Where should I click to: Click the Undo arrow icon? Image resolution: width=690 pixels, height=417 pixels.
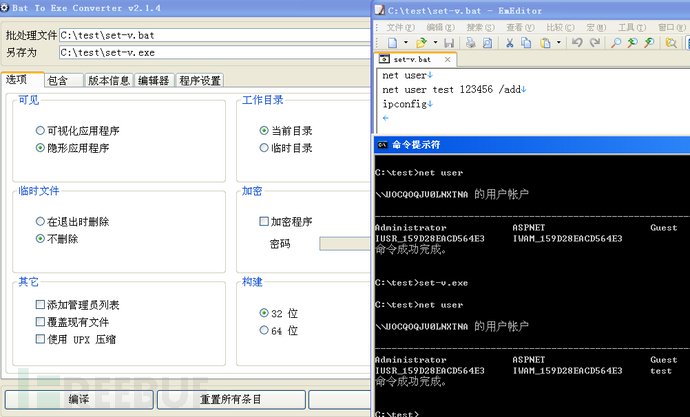(577, 43)
